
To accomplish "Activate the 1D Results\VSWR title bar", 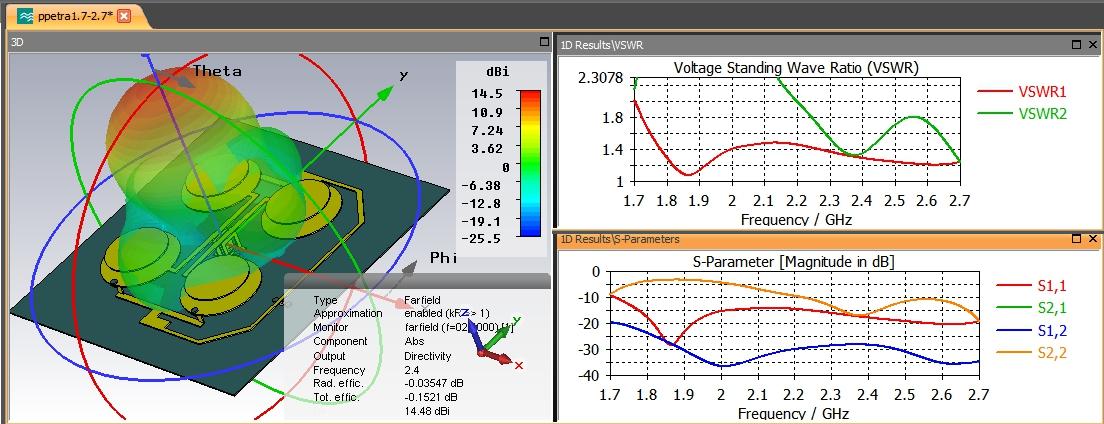I will point(828,44).
